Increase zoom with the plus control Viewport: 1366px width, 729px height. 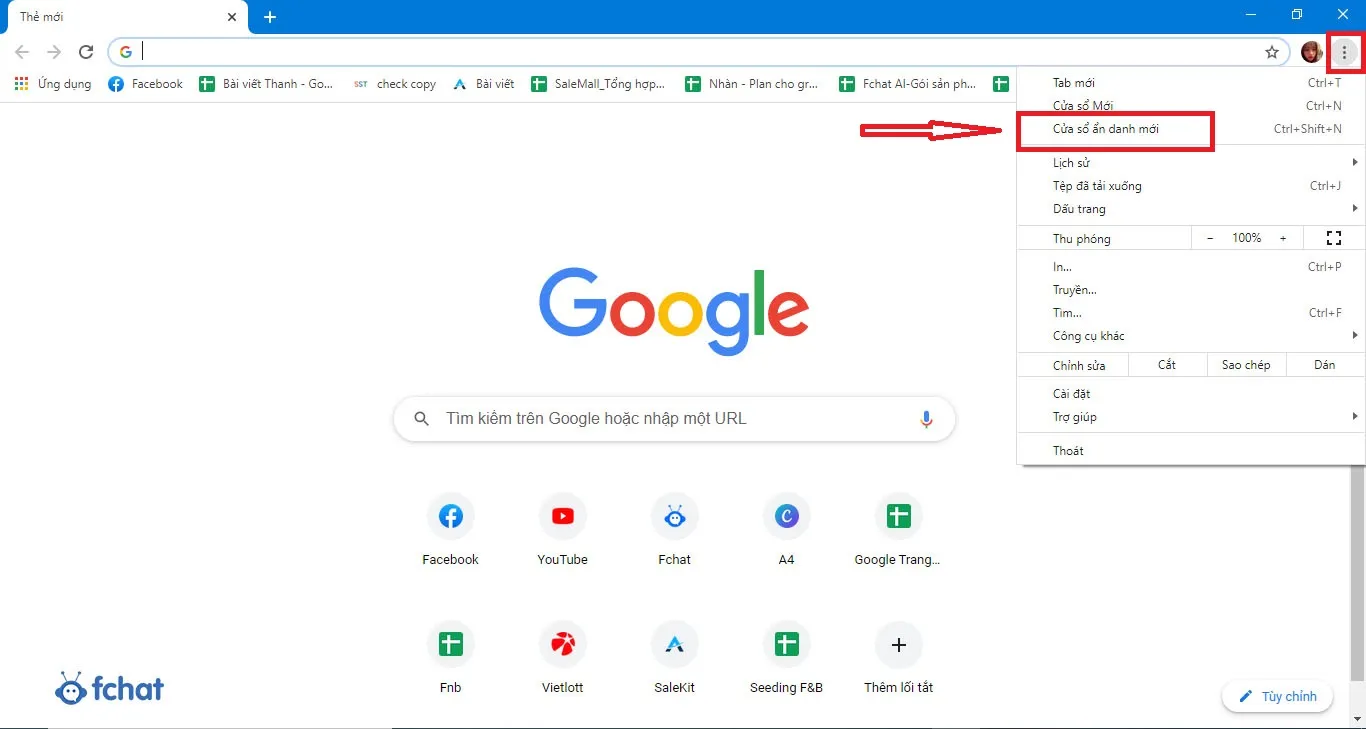point(1283,238)
